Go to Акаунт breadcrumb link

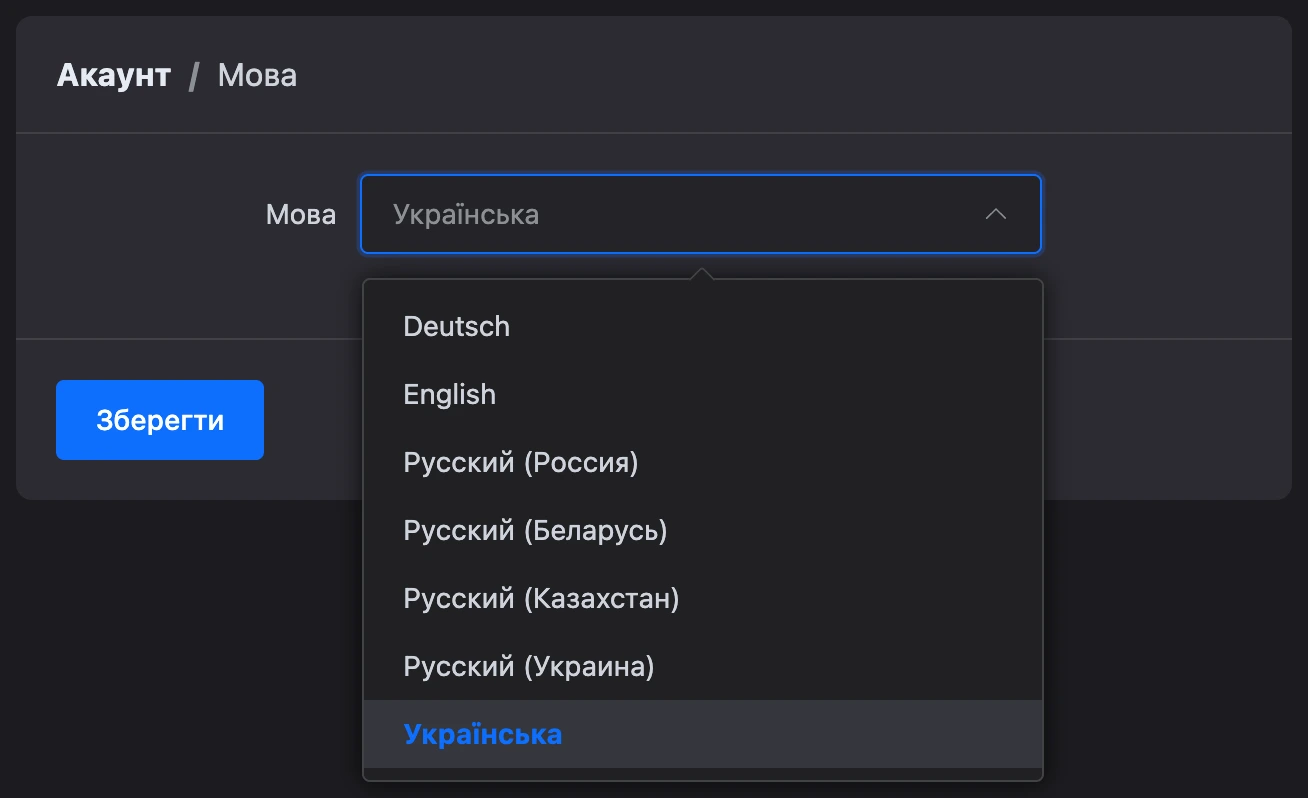pyautogui.click(x=114, y=75)
